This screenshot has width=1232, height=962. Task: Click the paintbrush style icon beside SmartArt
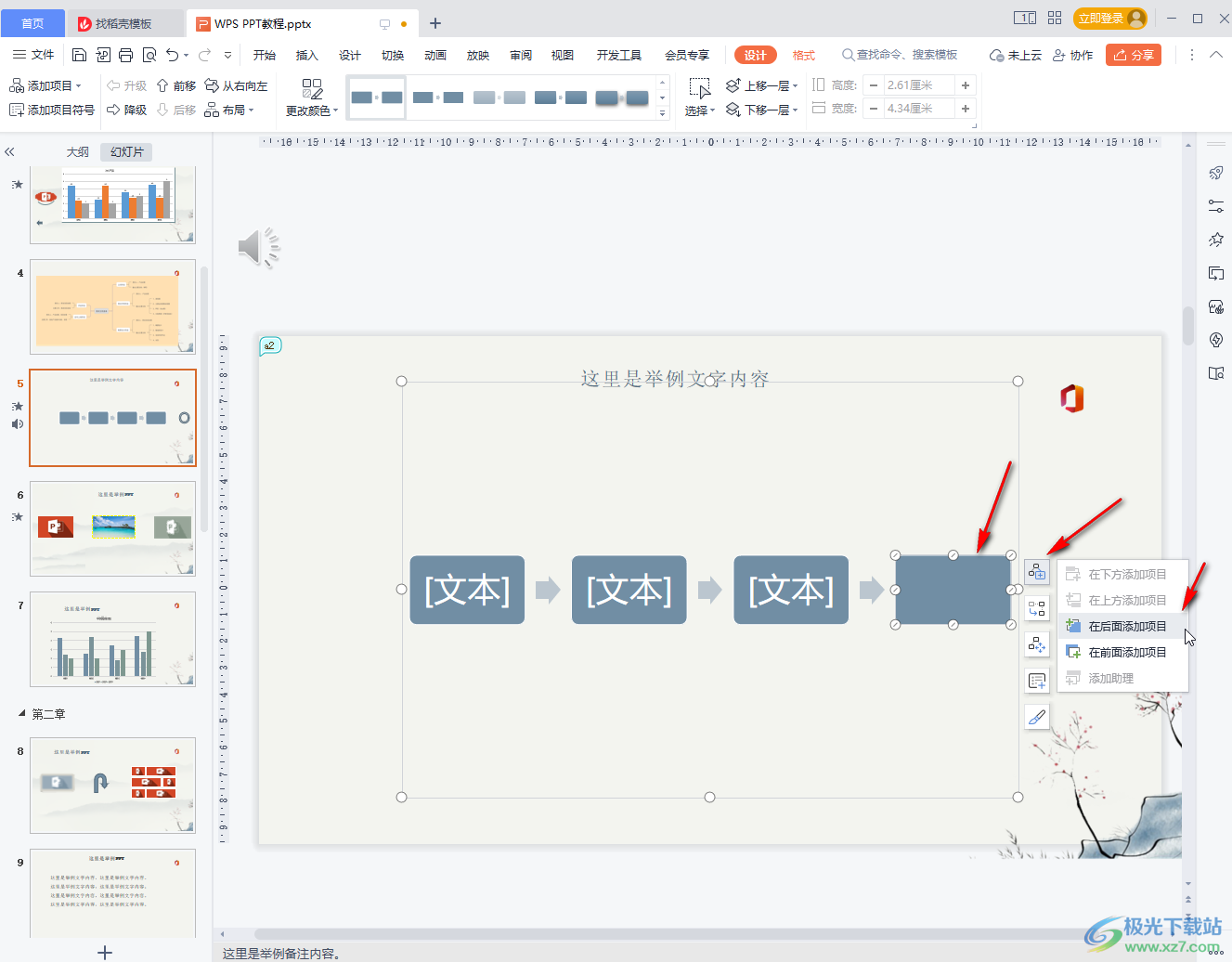pos(1037,717)
